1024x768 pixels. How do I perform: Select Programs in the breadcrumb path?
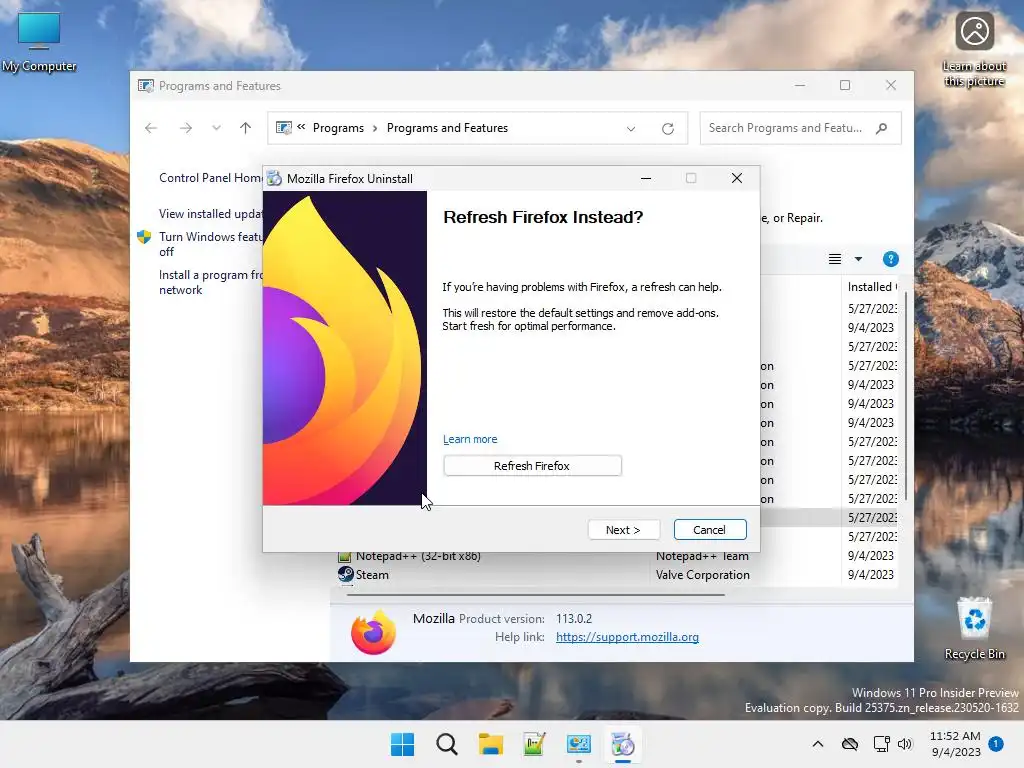(338, 128)
